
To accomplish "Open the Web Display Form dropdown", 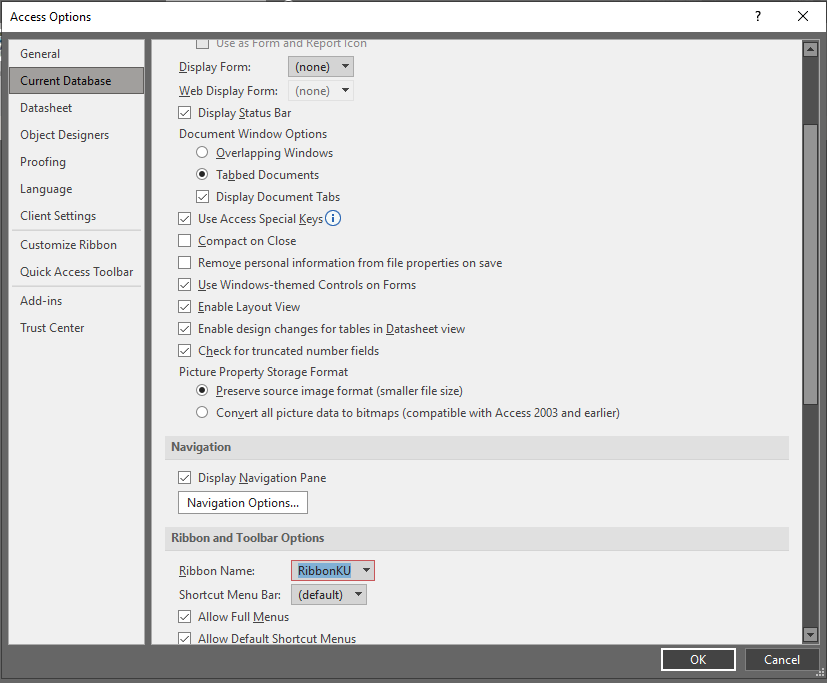I will (x=321, y=91).
